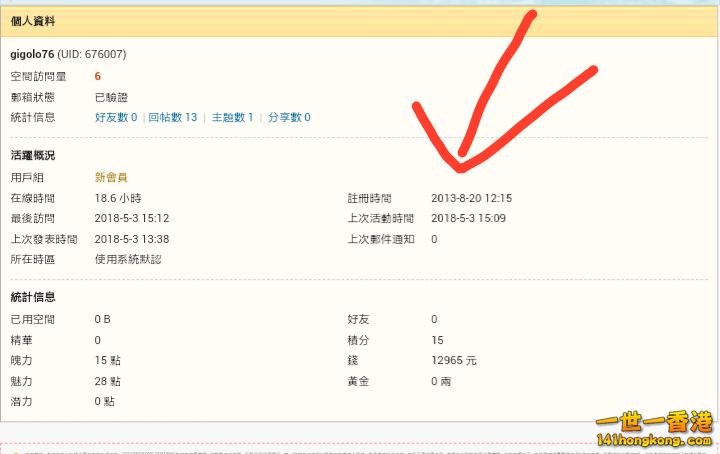
Task: Click the 註冊時間 value 2013-8-20 12:15
Action: tap(471, 198)
